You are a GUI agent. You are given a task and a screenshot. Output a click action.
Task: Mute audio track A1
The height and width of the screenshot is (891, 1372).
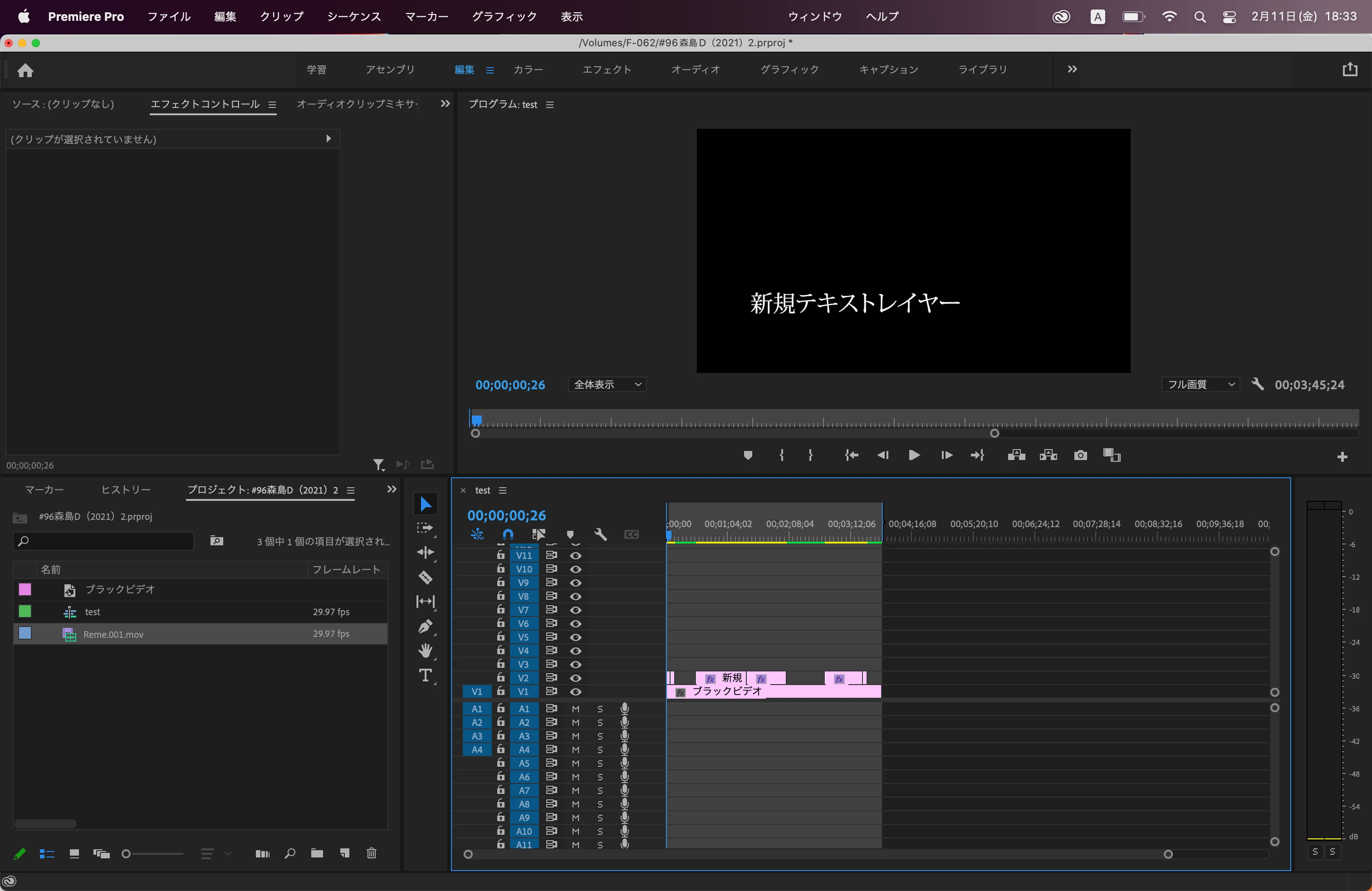pos(575,709)
